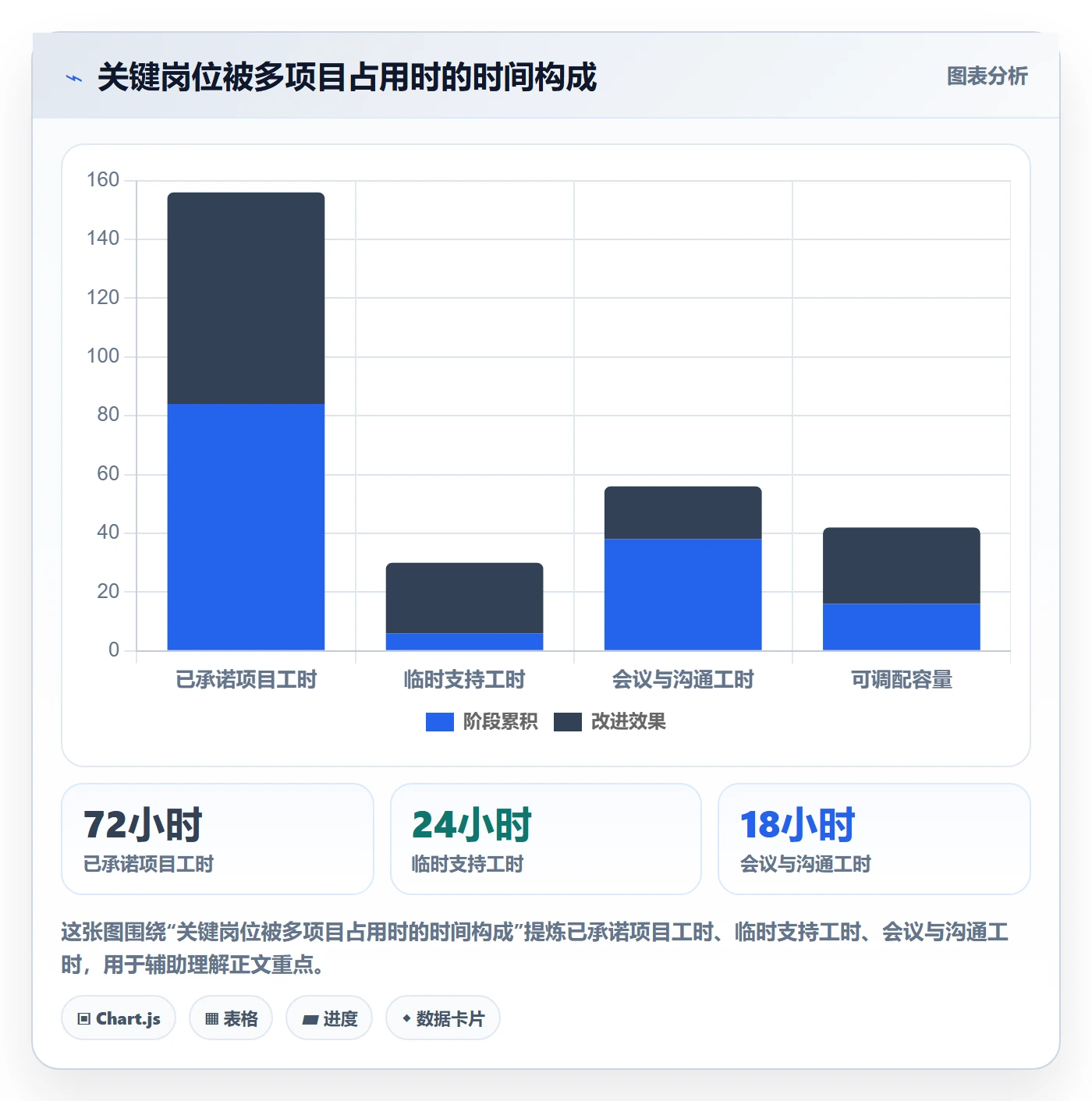
Task: Click the 临时支持工时 caption in second card
Action: tap(467, 864)
